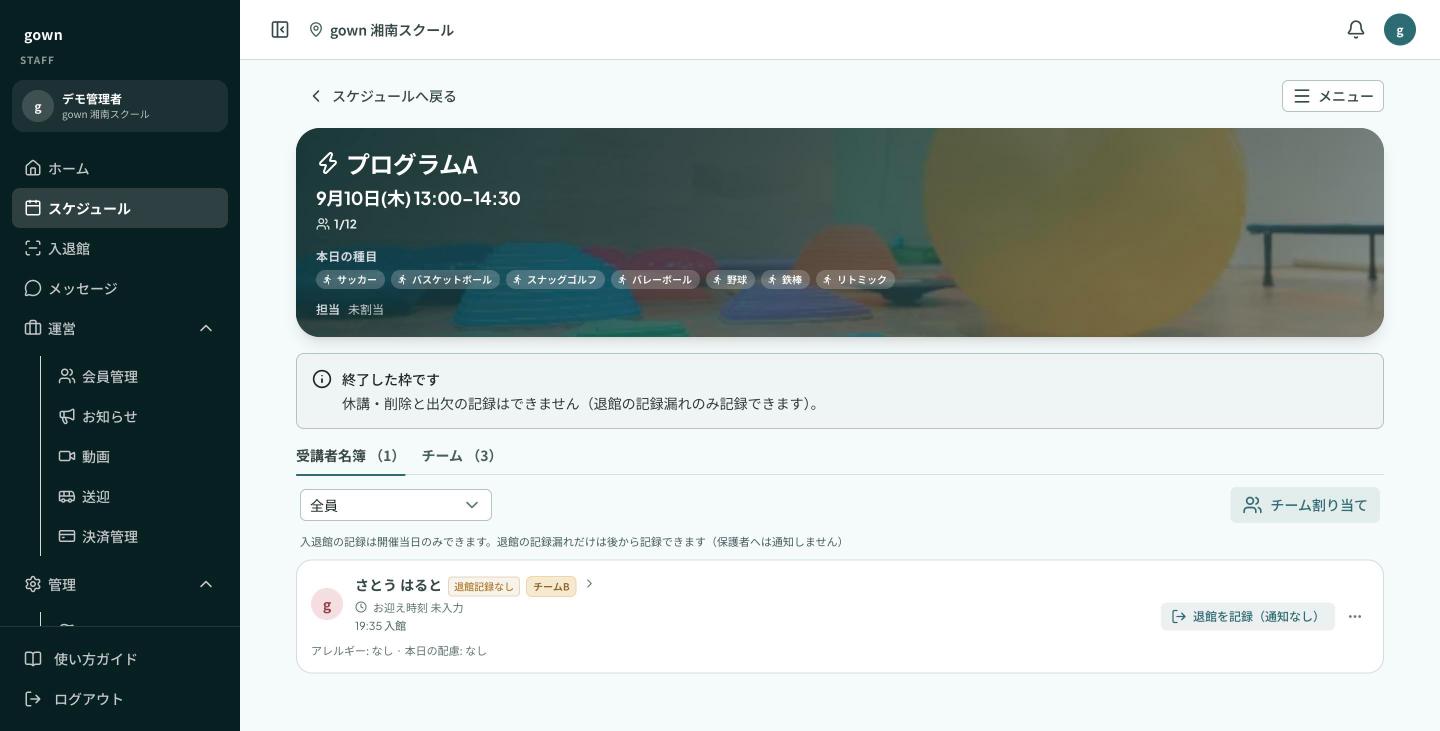Click the リトミック activity tag

click(x=855, y=280)
